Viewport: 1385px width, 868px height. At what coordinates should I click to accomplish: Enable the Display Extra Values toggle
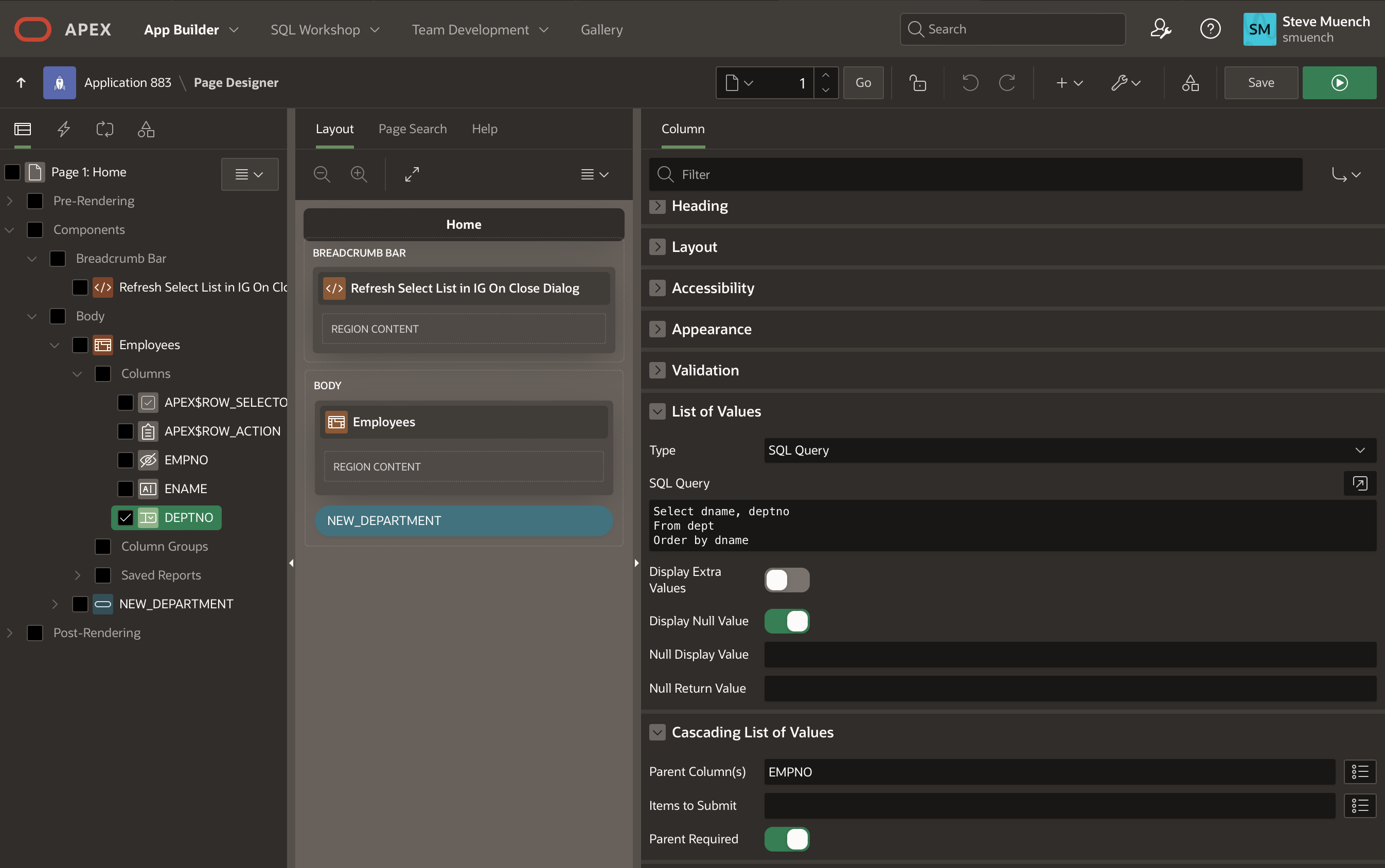(787, 580)
